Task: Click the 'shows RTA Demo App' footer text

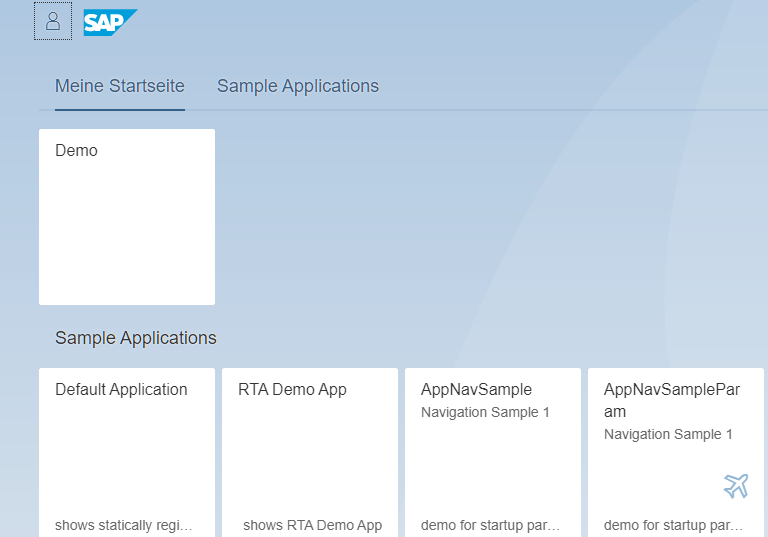Action: pos(313,525)
